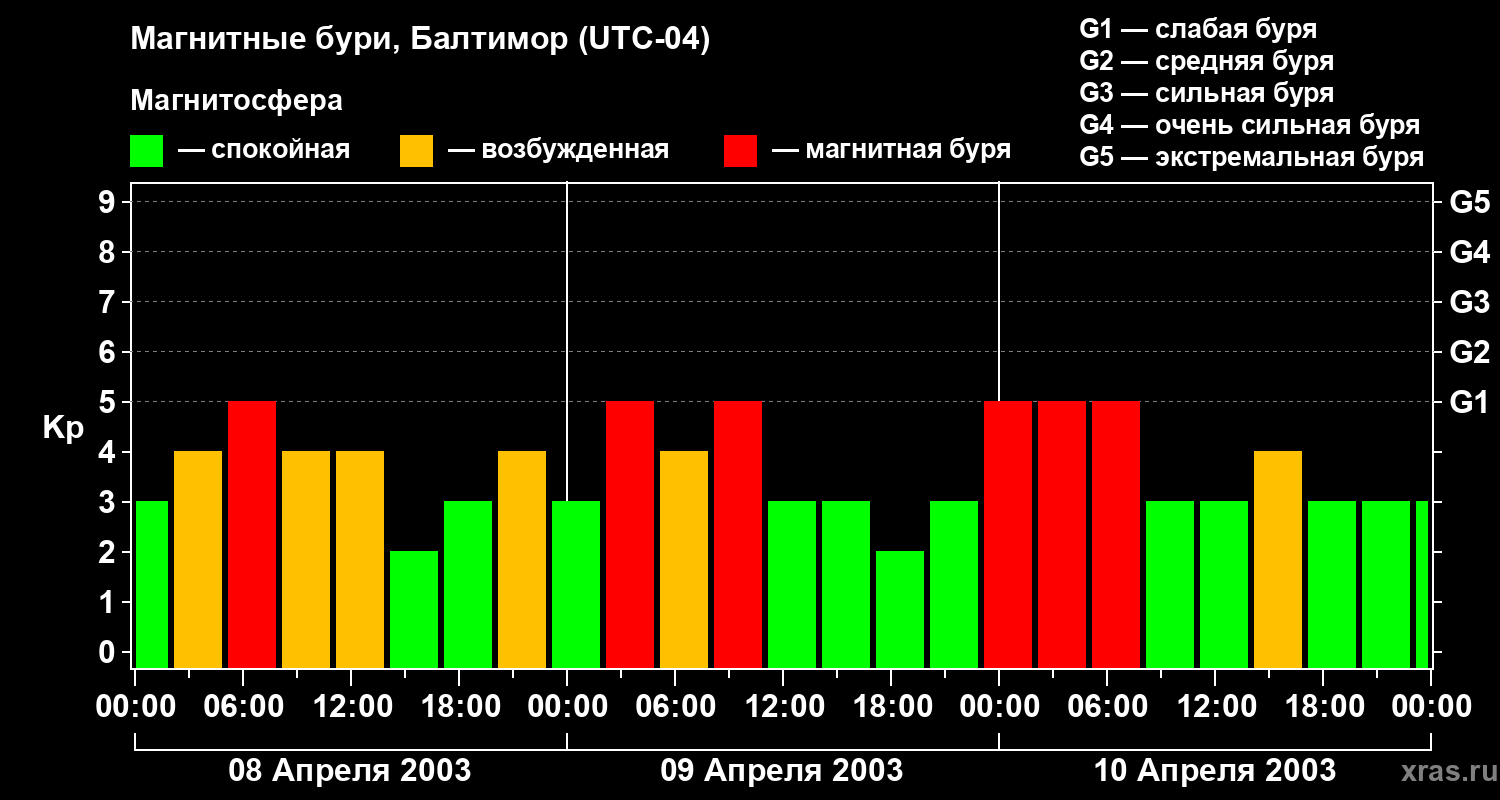Click the 12:00 time label above 08 Апреля

(351, 707)
